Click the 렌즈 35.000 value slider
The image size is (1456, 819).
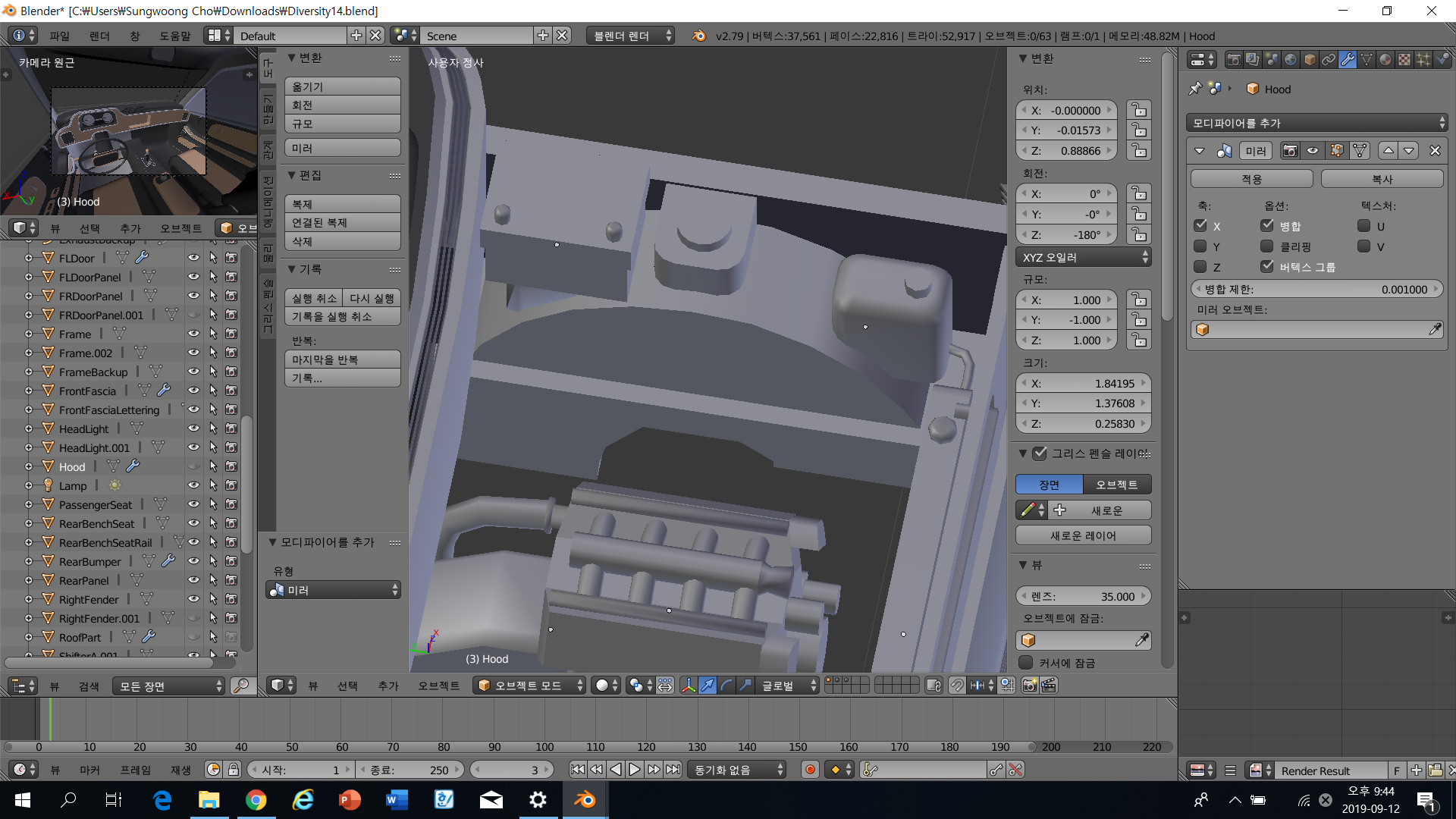(x=1084, y=597)
